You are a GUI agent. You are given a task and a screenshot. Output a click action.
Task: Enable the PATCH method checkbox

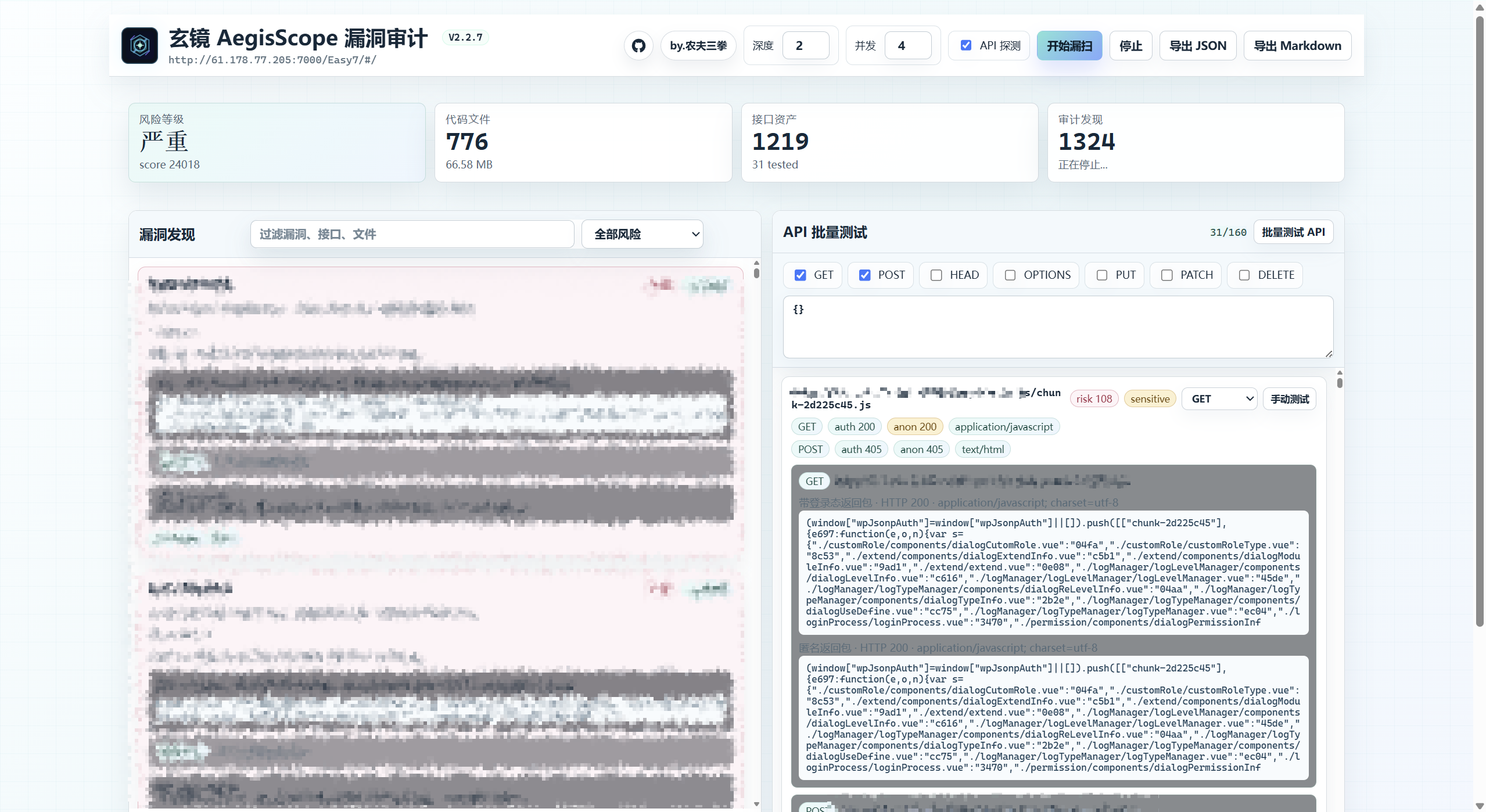(1166, 275)
